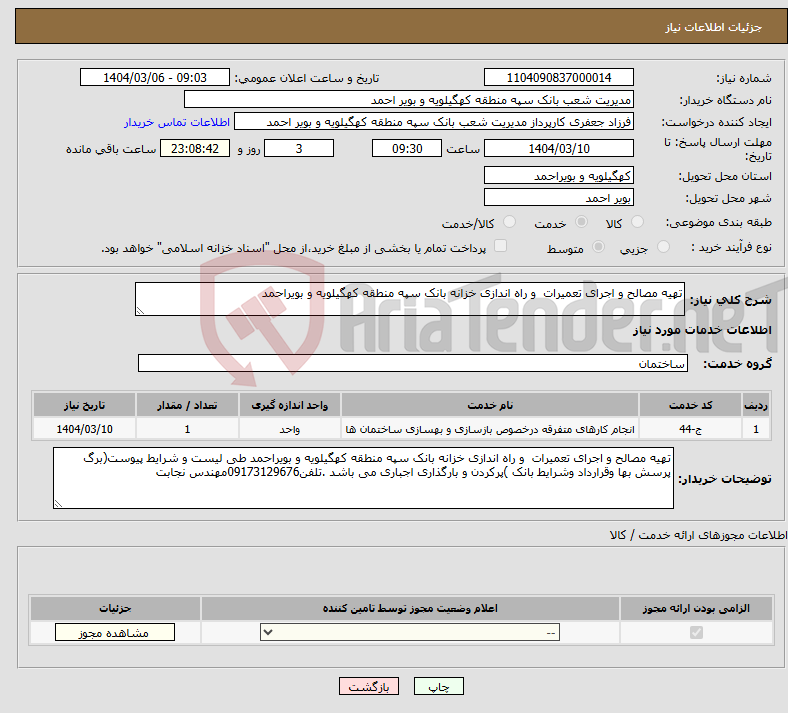Click the remaining days field showing 3

299,148
